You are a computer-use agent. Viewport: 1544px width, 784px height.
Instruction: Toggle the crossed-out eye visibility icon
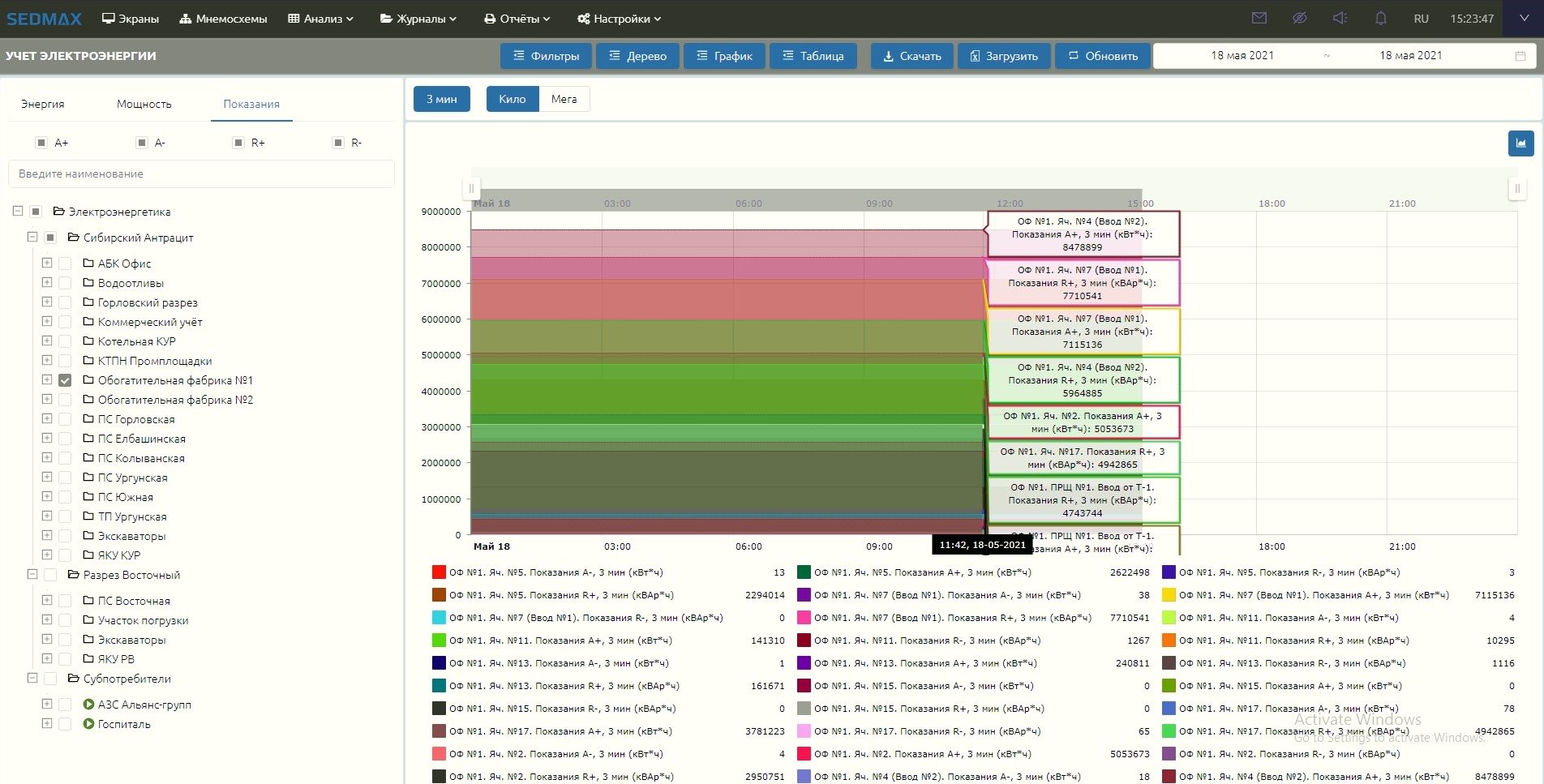(x=1299, y=18)
